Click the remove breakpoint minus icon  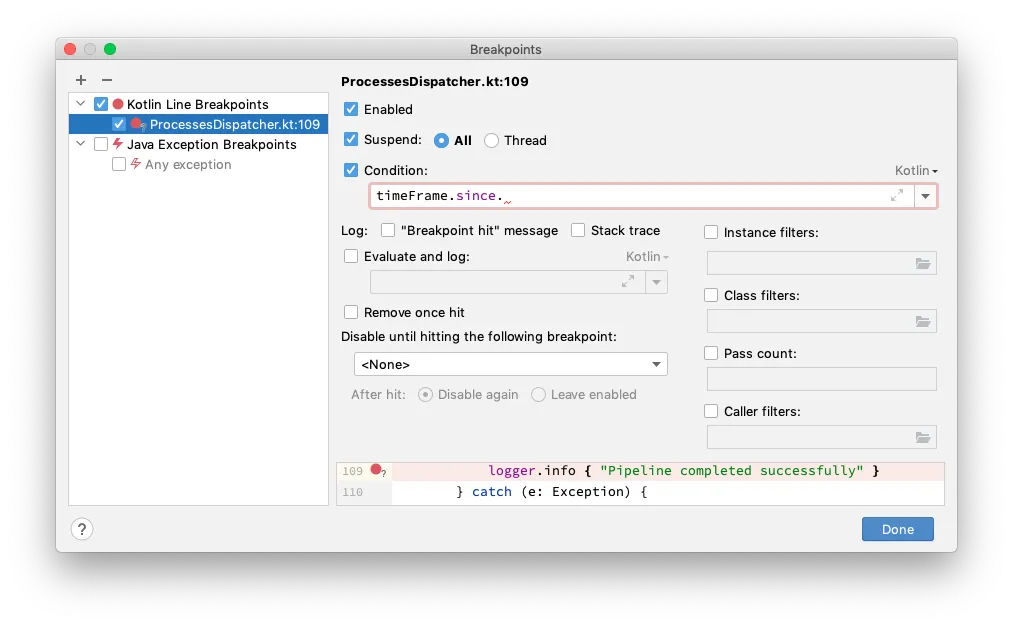(x=106, y=80)
